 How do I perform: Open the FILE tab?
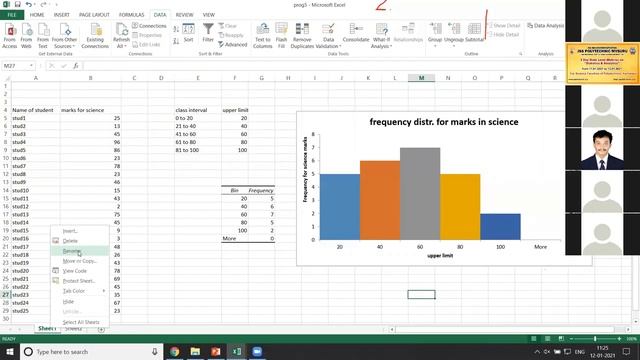click(x=12, y=15)
